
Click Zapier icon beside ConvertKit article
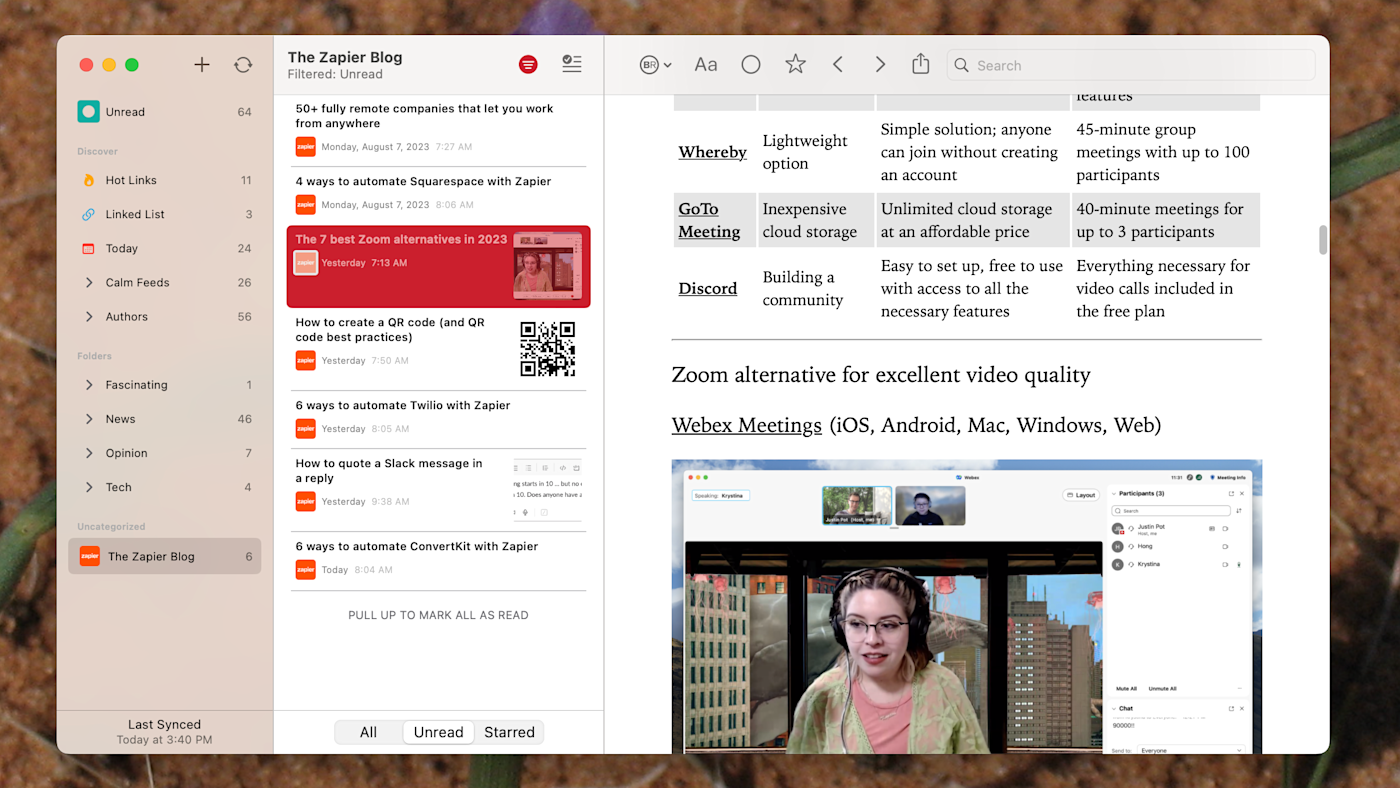pos(305,569)
